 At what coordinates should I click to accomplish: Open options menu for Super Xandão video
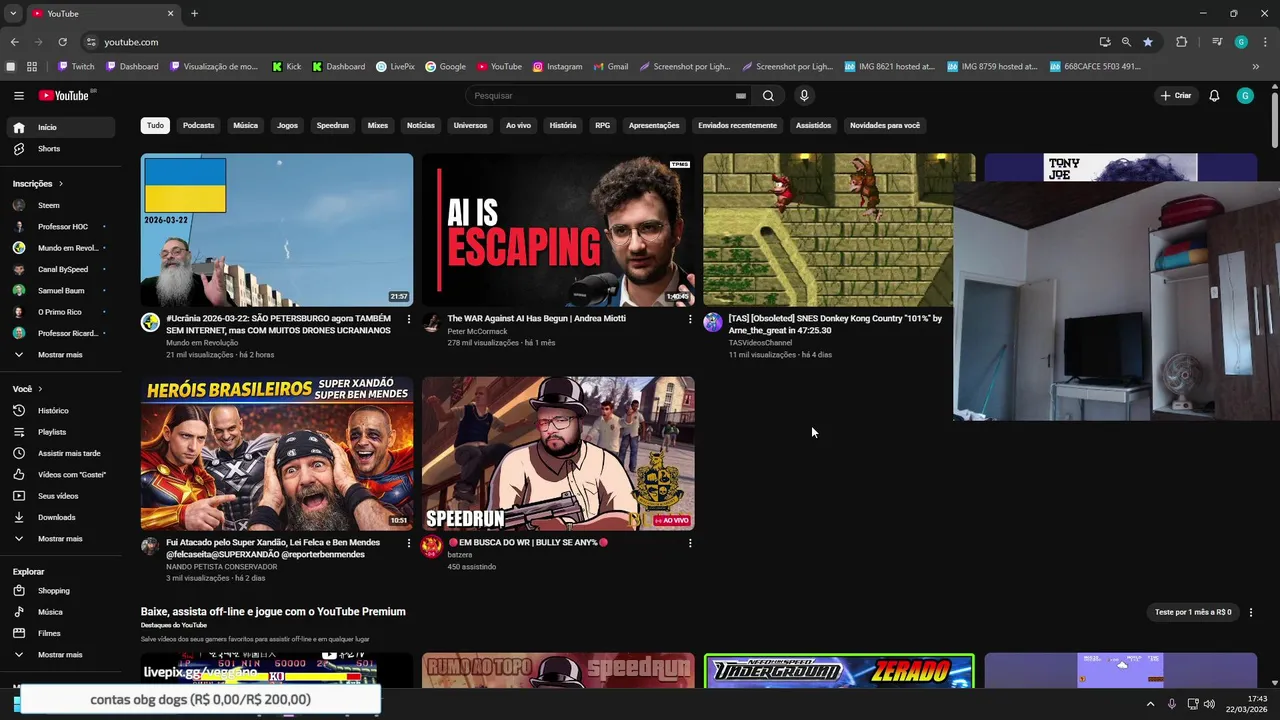tap(408, 543)
